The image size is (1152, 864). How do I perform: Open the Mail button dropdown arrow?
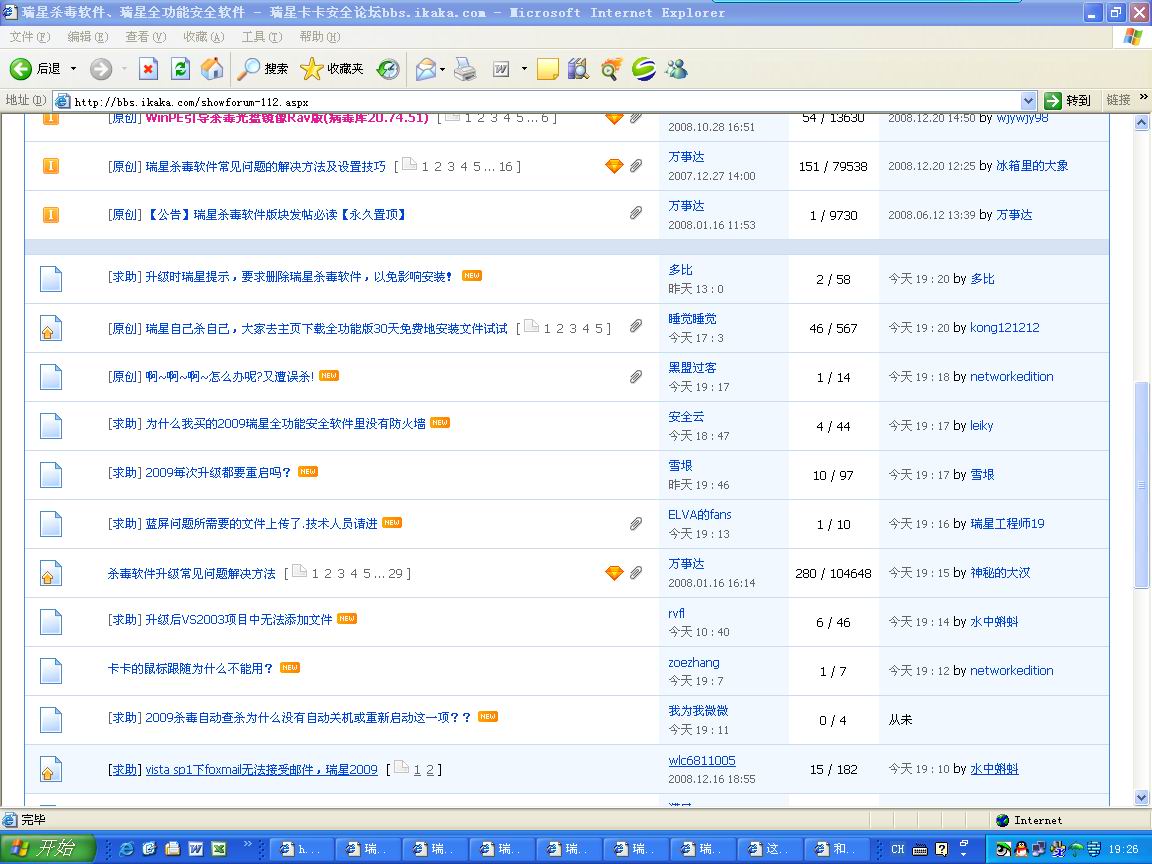442,69
